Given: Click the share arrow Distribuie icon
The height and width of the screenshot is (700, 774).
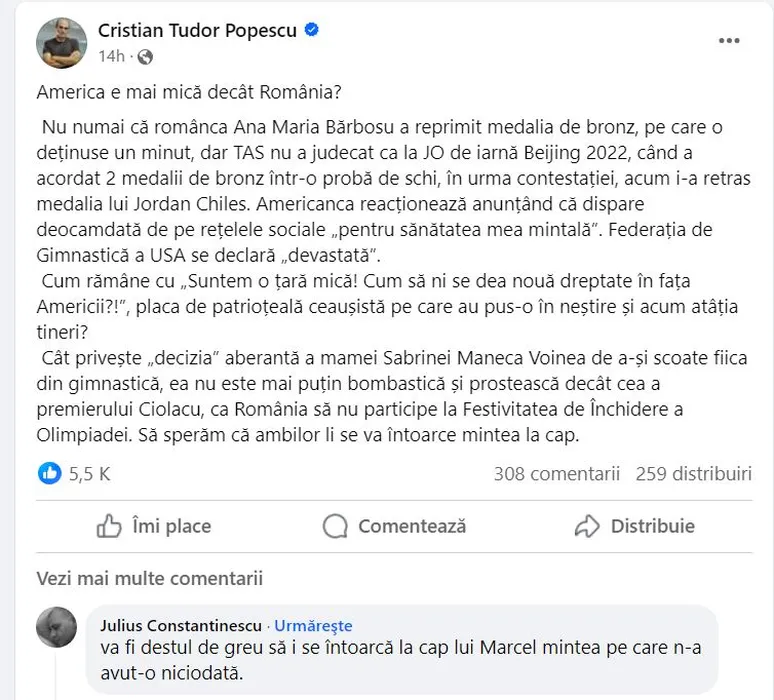Looking at the screenshot, I should point(587,526).
